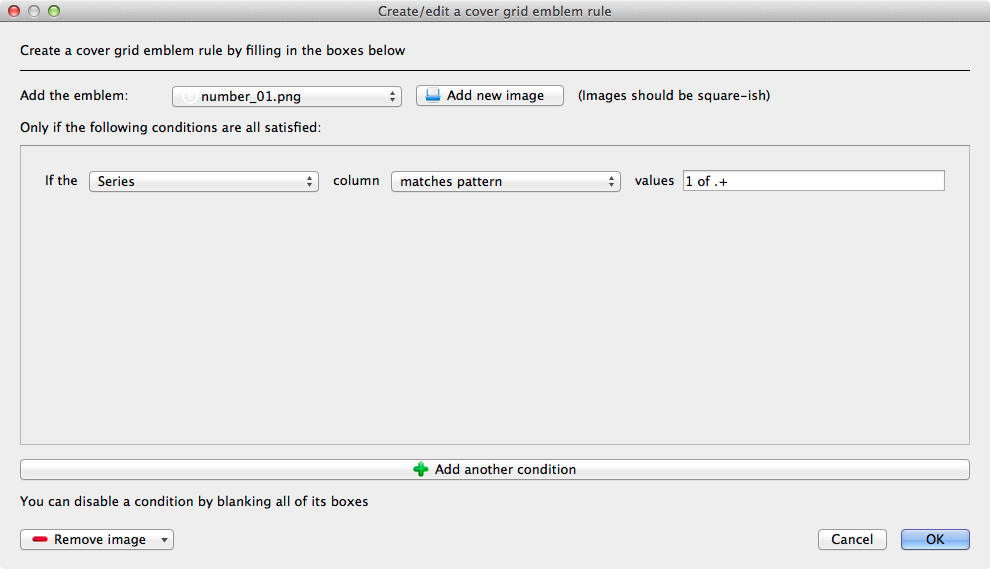This screenshot has height=569, width=990.
Task: Cancel the emblem rule dialog
Action: coord(852,539)
